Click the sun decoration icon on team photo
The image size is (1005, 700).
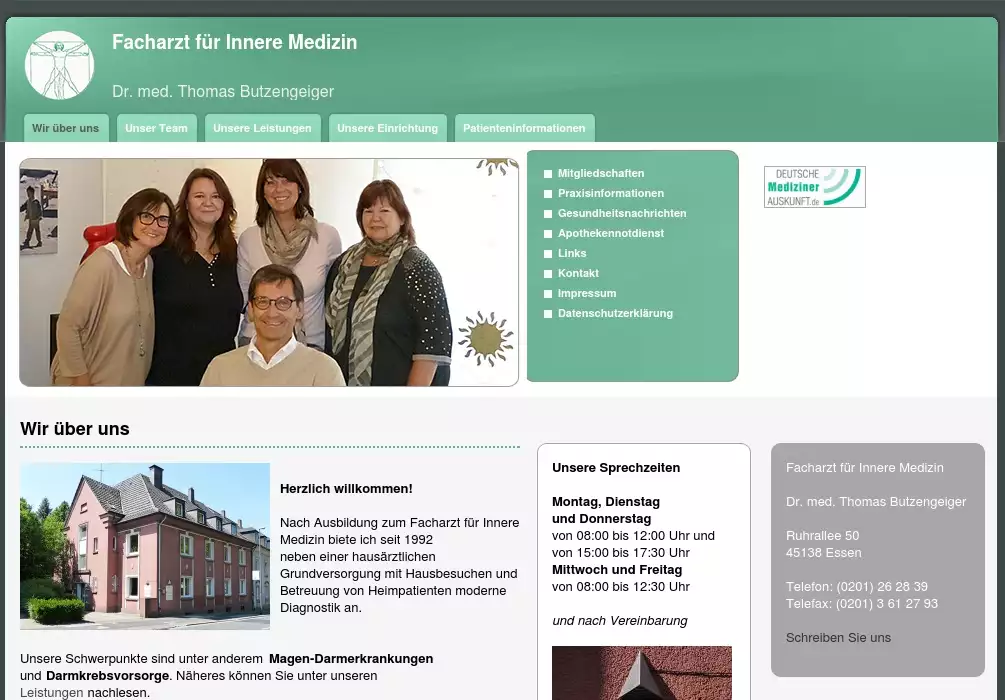click(x=485, y=339)
